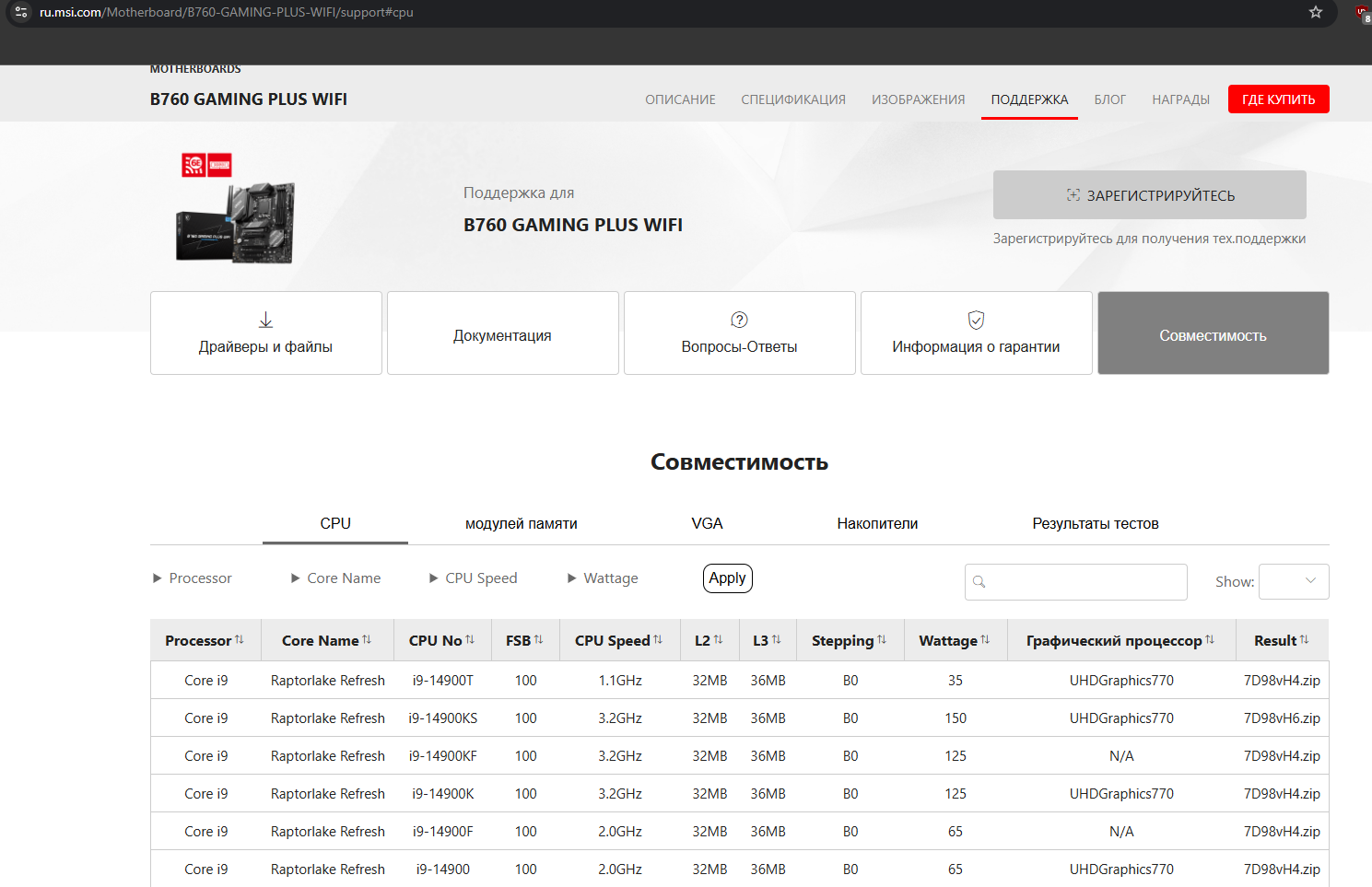Open the СПЕЦИФИКАЦИЯ navigation item
Screen dimensions: 1372x887
click(793, 99)
